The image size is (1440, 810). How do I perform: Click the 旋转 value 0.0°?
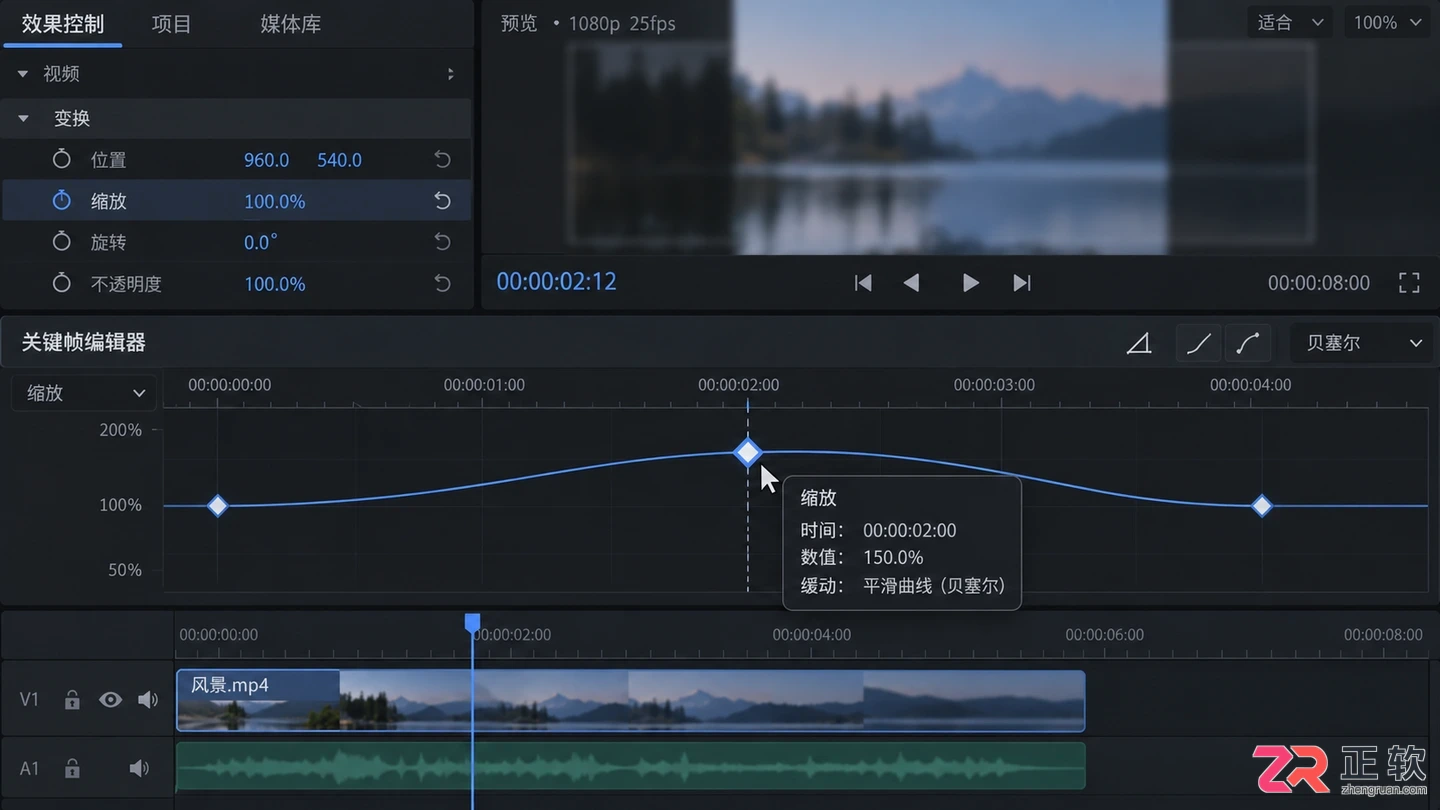261,242
